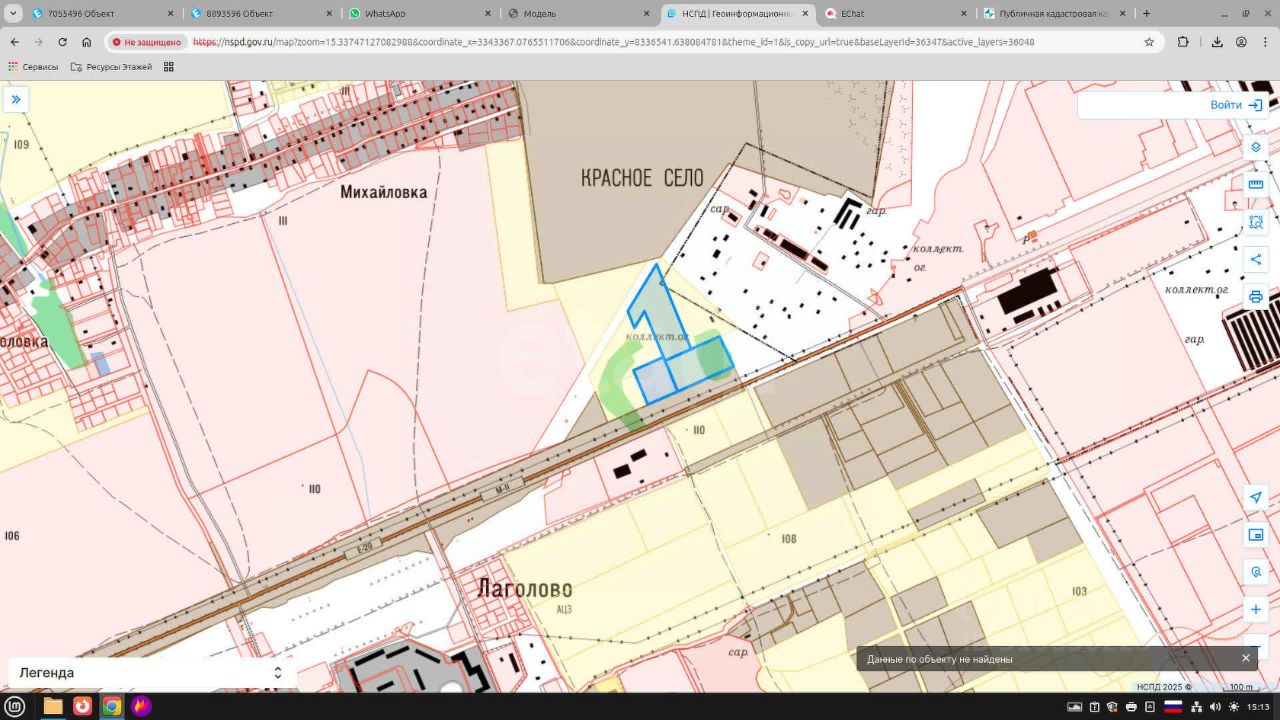
Task: Dismiss the 'Данные по объекту не найдены' notification
Action: point(1246,658)
